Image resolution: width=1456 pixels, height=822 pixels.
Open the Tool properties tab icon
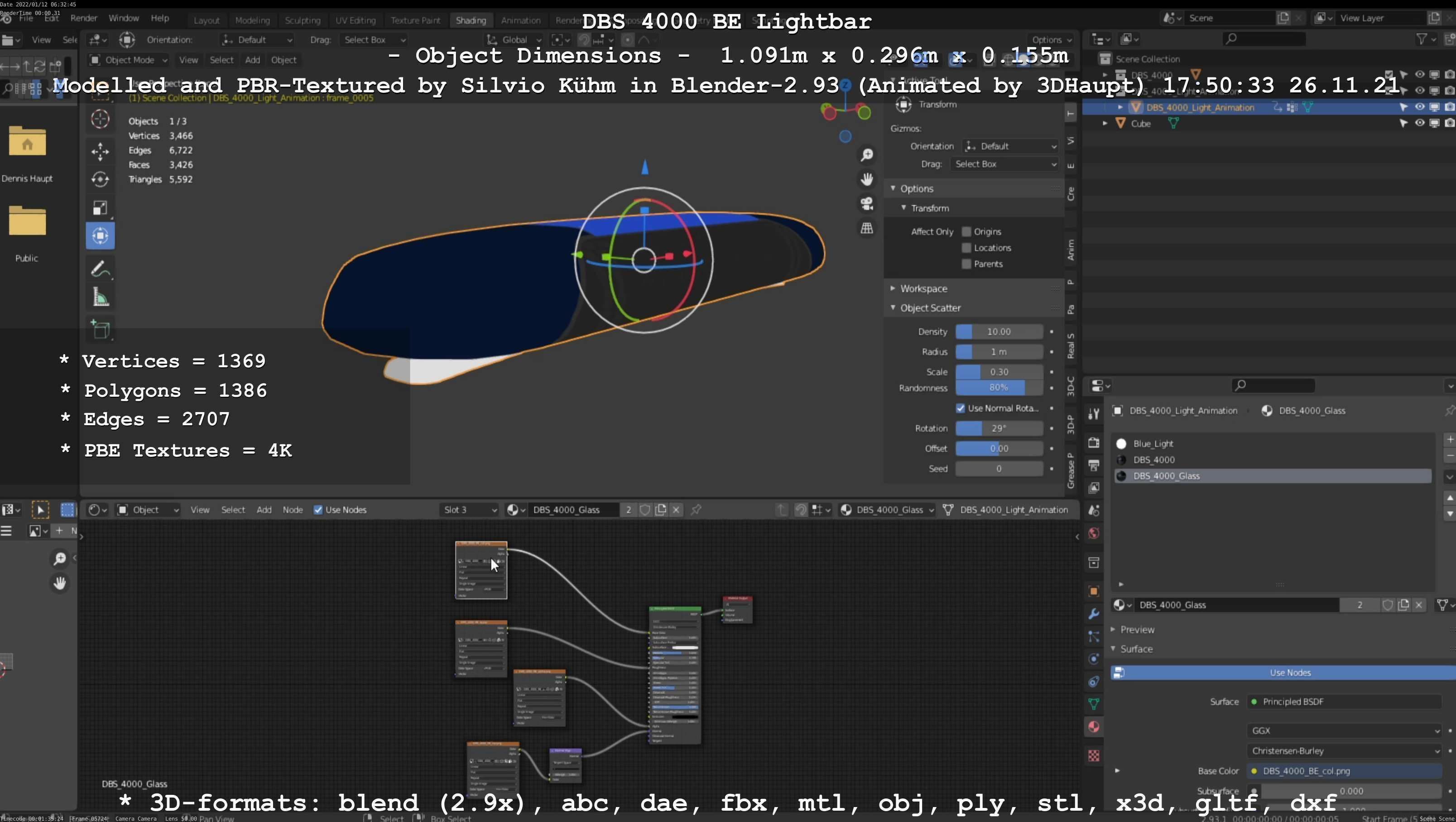coord(1094,413)
